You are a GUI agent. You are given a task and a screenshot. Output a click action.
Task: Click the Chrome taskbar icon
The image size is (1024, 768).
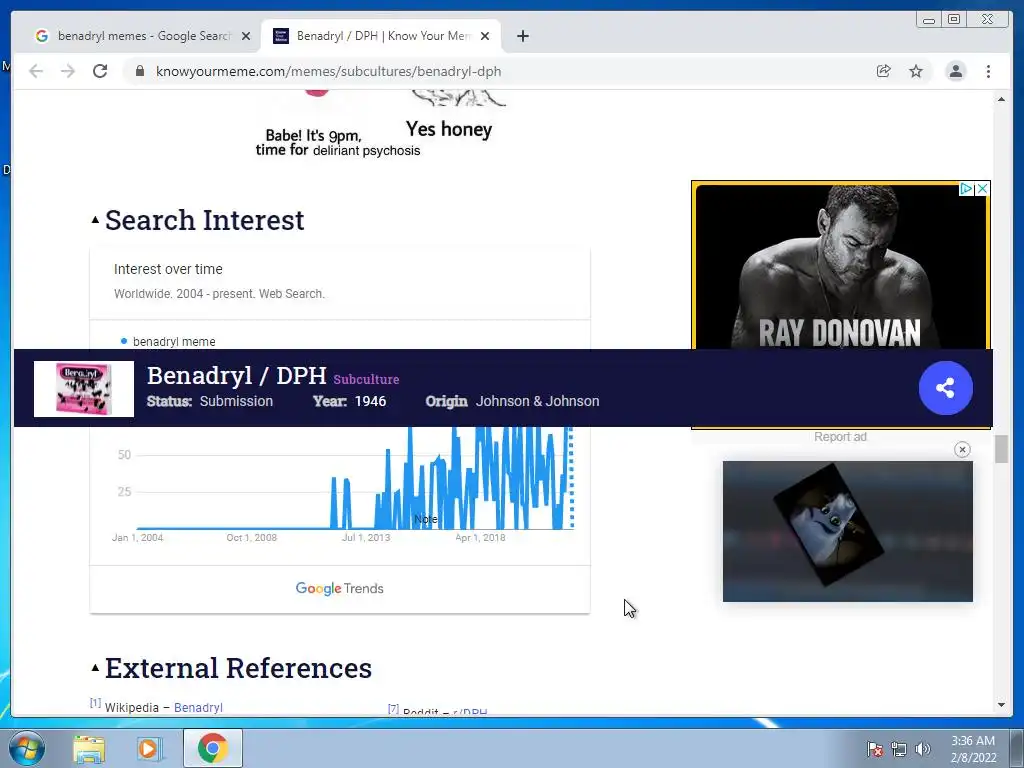pos(213,748)
